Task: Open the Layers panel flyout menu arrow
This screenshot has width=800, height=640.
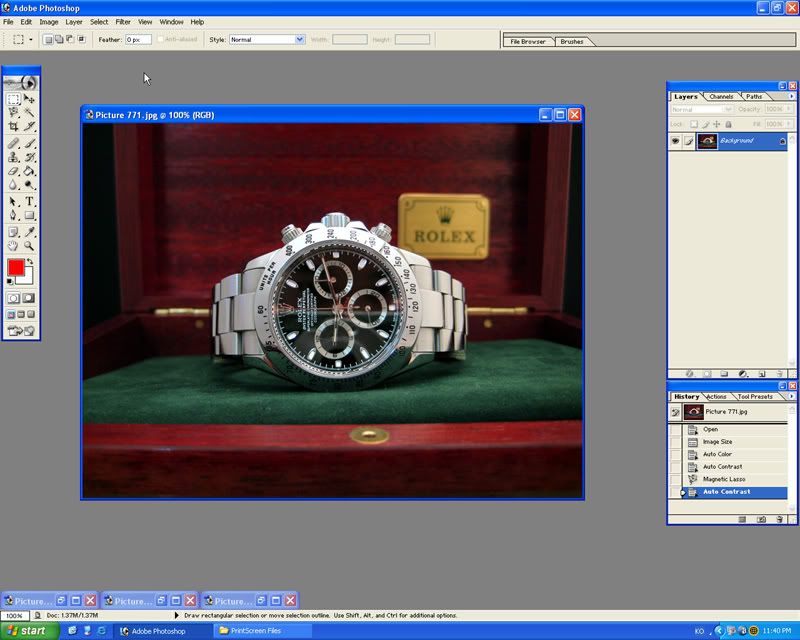Action: pyautogui.click(x=791, y=96)
